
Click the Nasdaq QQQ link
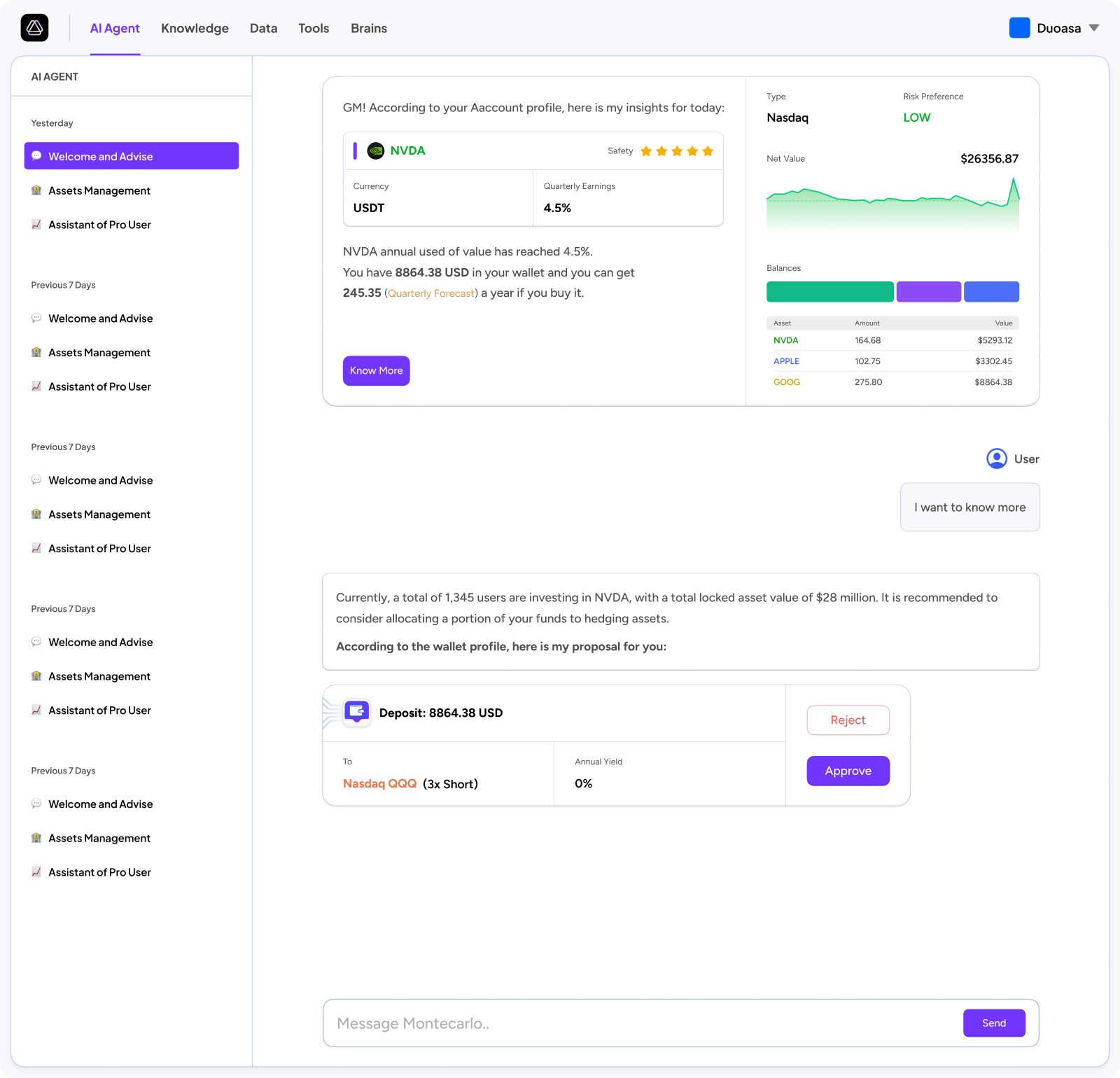pos(380,784)
